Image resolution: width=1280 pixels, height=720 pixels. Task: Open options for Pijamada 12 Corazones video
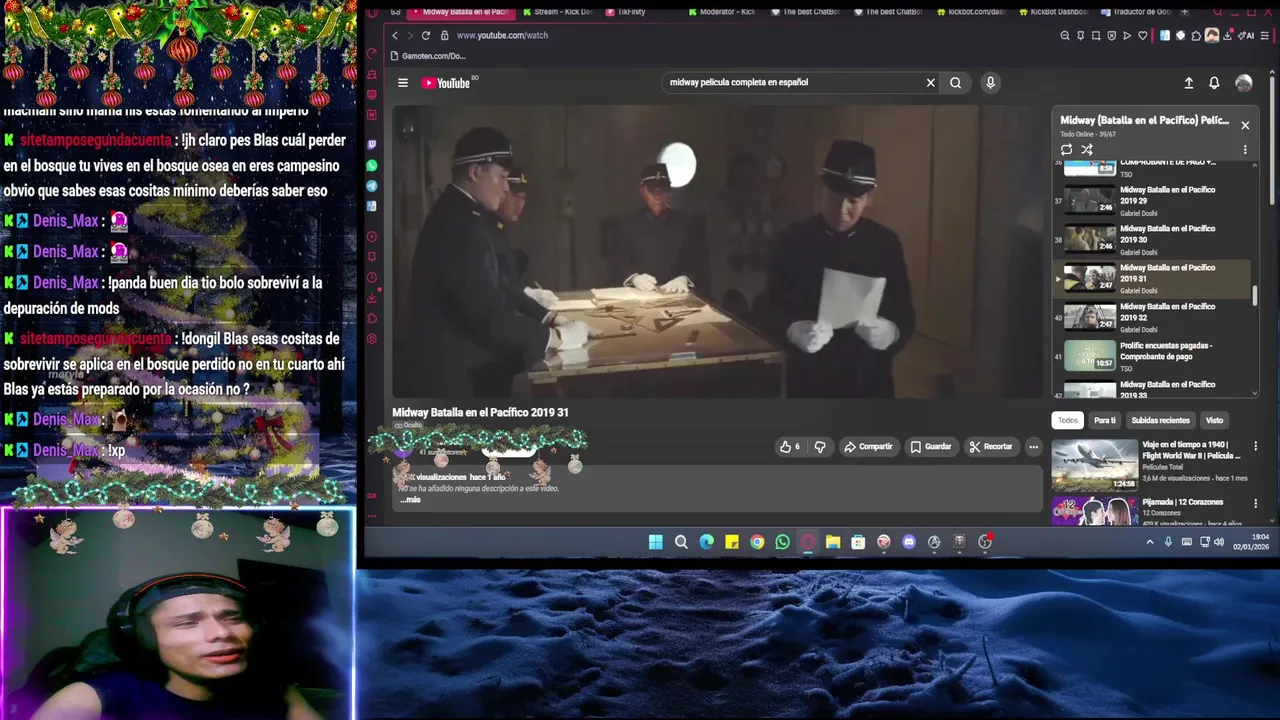tap(1256, 503)
